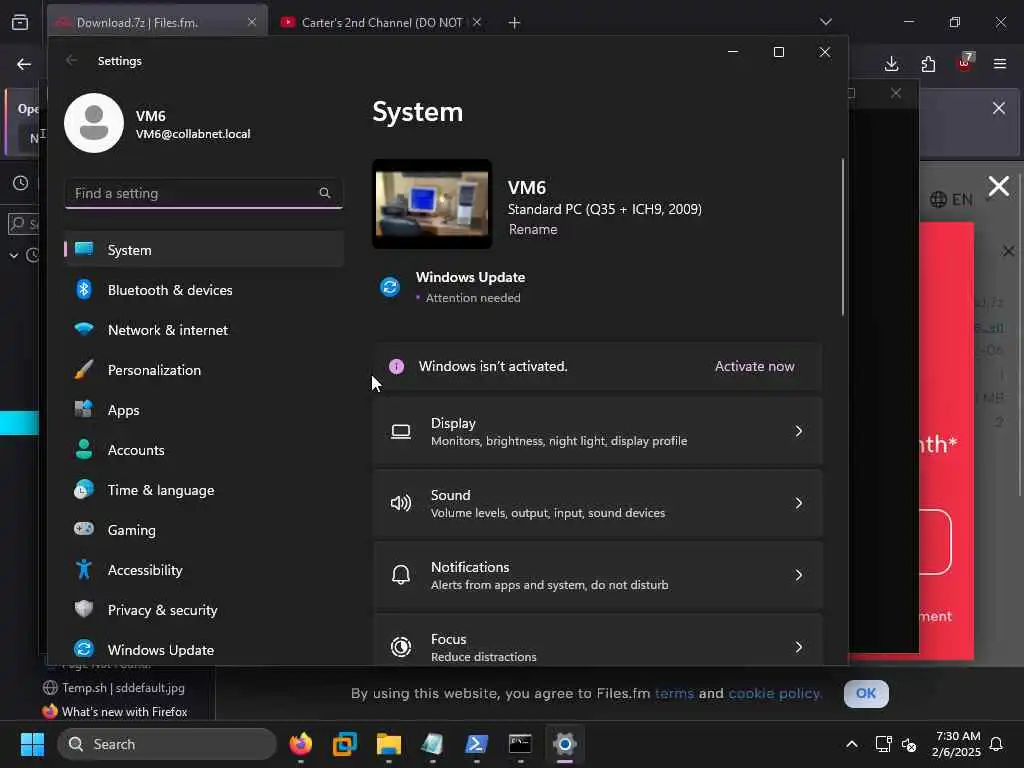
Task: Click the Settings content scrollbar
Action: point(842,236)
